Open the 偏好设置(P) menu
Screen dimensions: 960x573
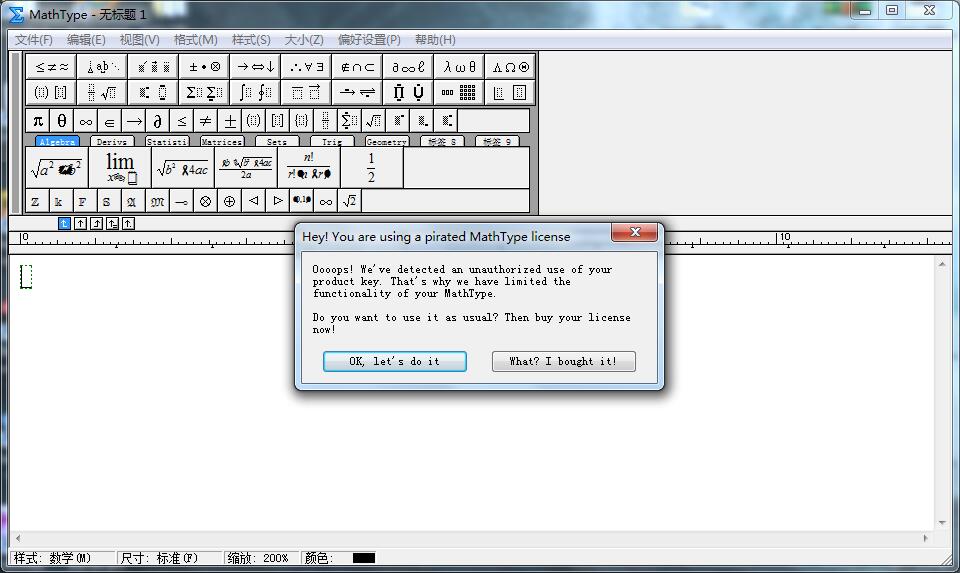[x=368, y=40]
